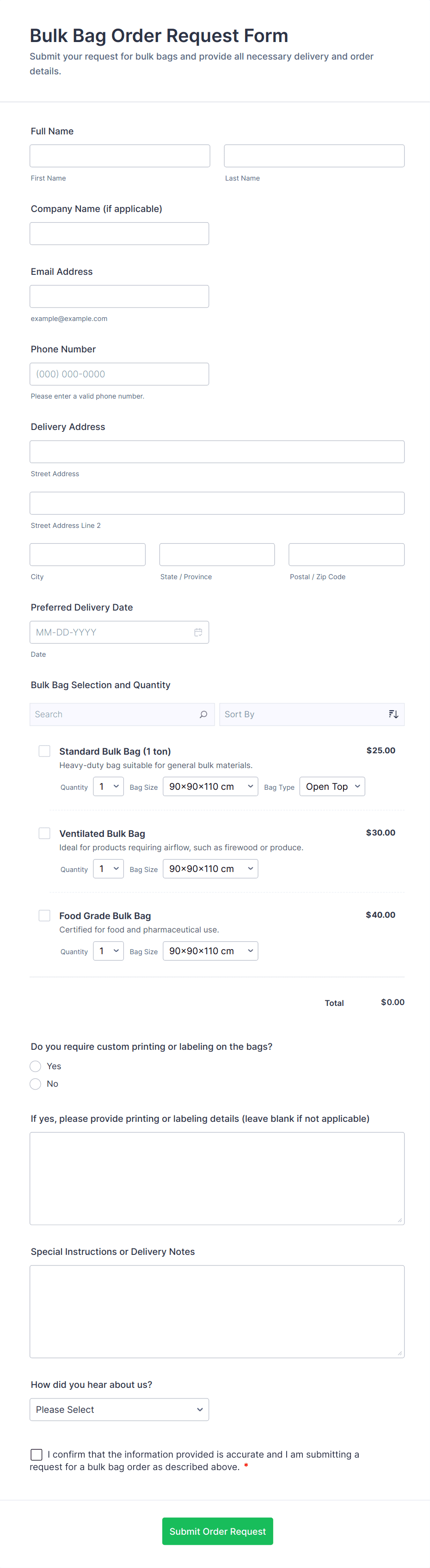The width and height of the screenshot is (430, 1568).
Task: Click the Special Instructions text area
Action: pyautogui.click(x=217, y=1312)
